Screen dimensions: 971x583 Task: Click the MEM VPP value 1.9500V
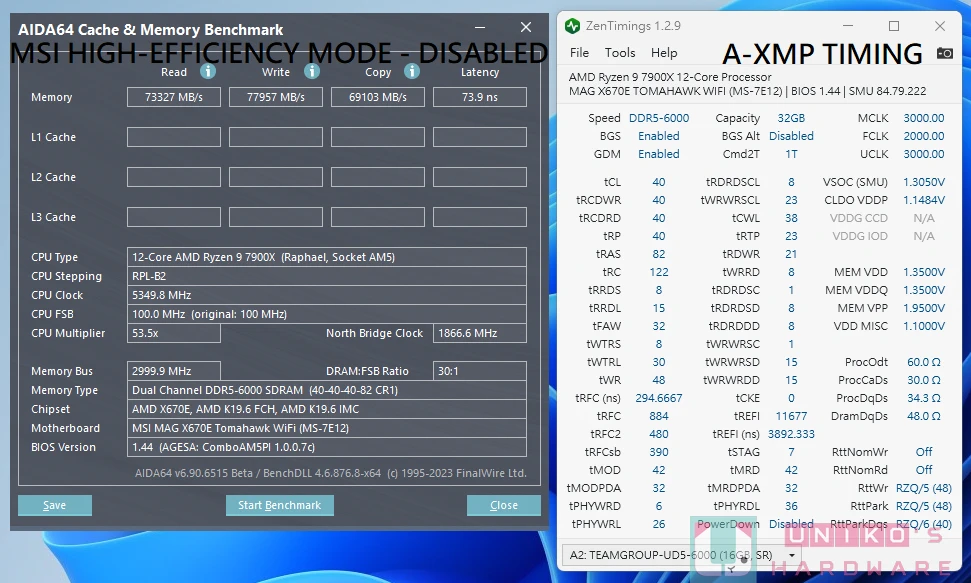pyautogui.click(x=924, y=308)
